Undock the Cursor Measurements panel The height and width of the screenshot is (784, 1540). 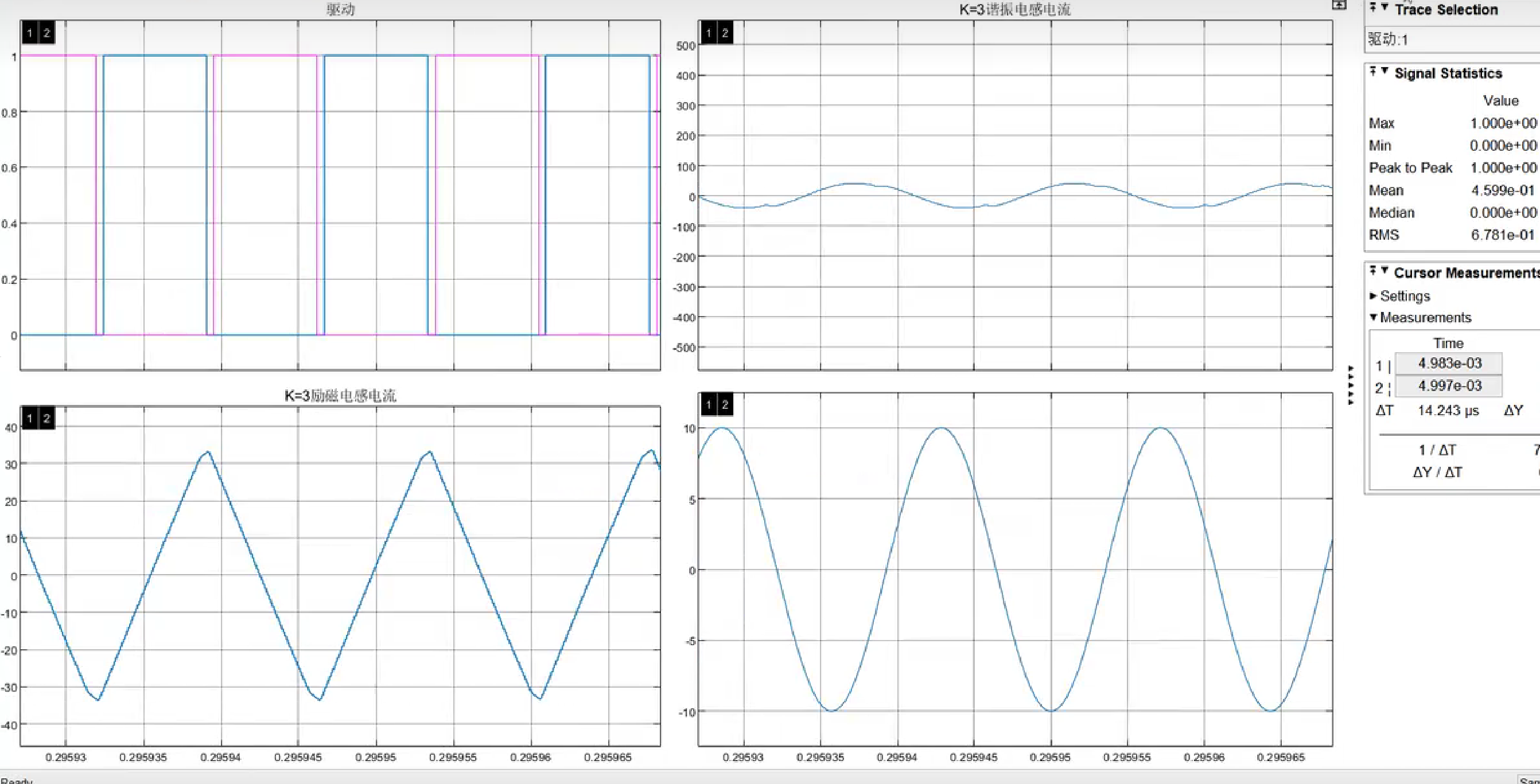1373,271
